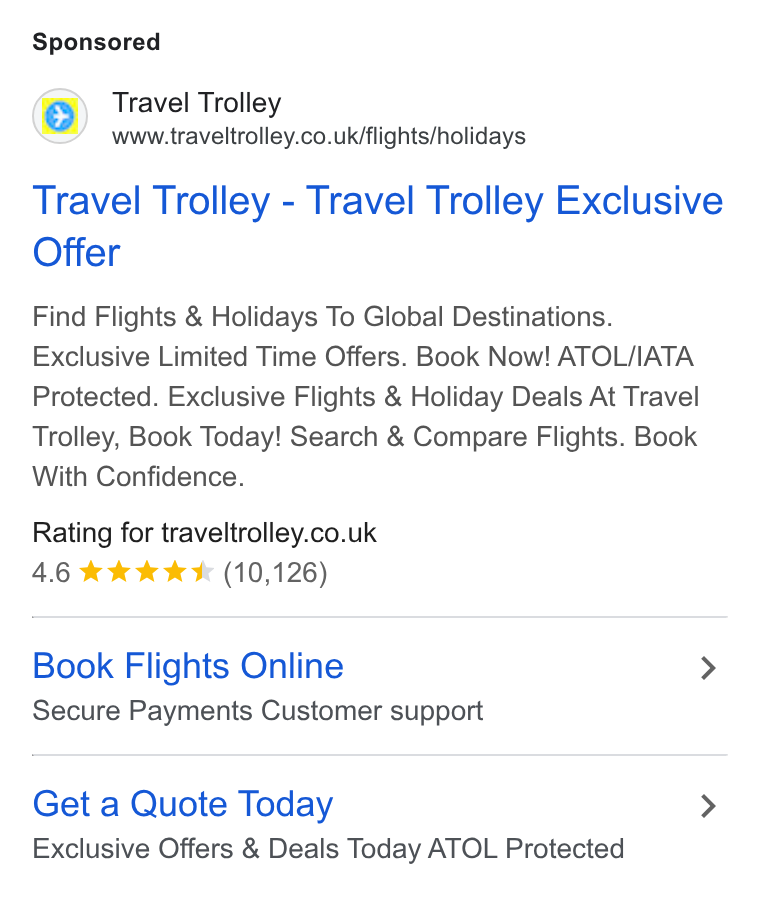Click the Sponsored label
760x916 pixels.
coord(96,42)
